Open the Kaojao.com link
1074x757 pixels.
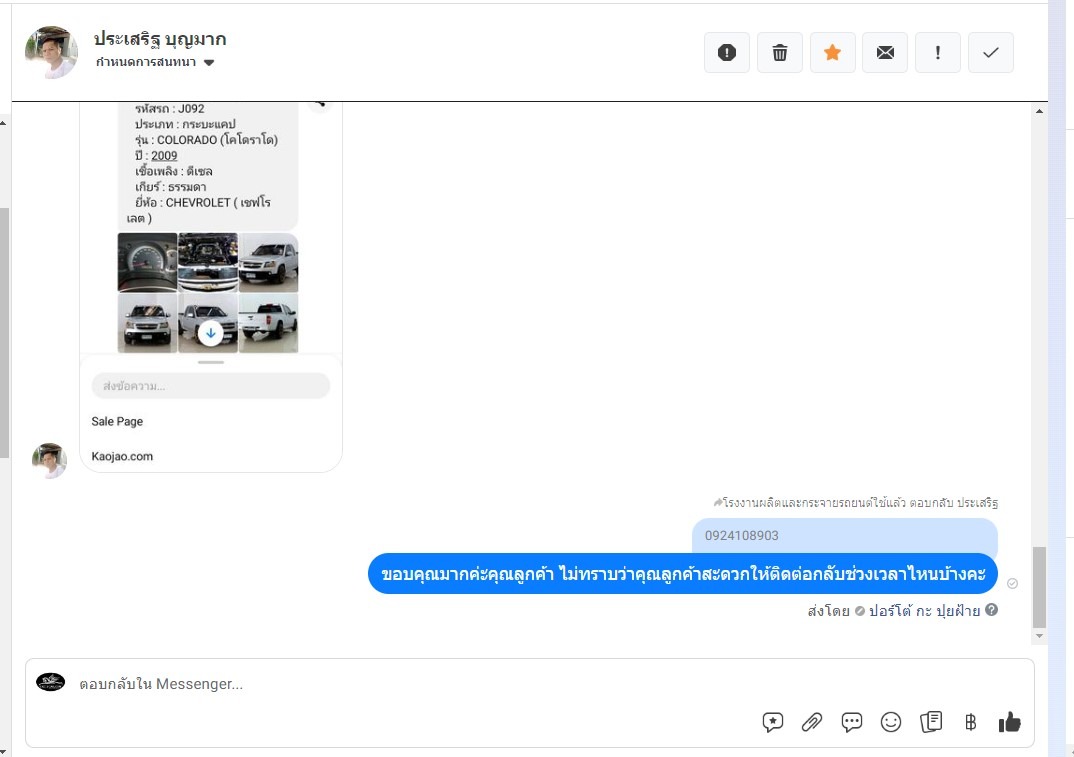(122, 456)
